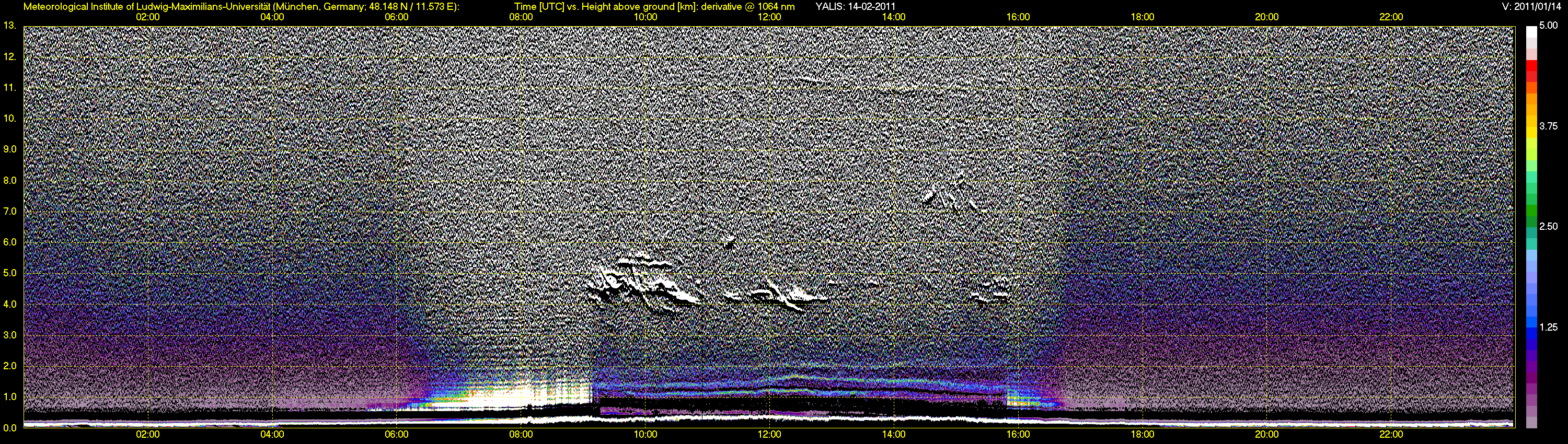
Task: Click the 16:00 label on the lower time axis
Action: pos(1018,435)
